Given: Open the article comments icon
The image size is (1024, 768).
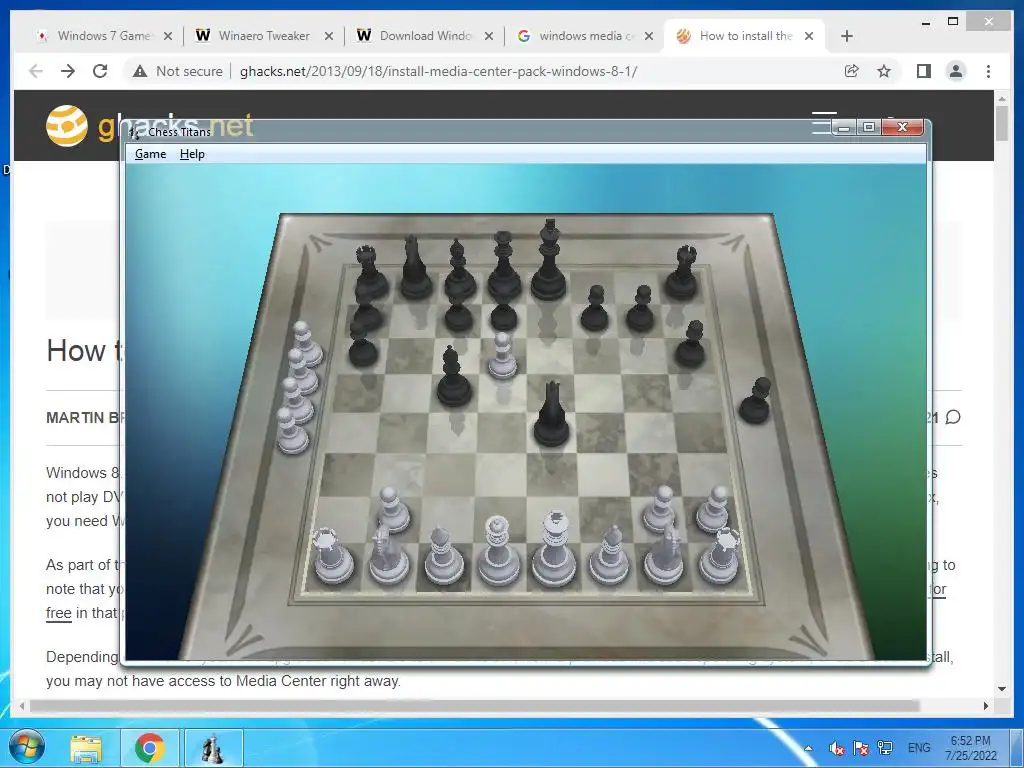Looking at the screenshot, I should [x=953, y=417].
